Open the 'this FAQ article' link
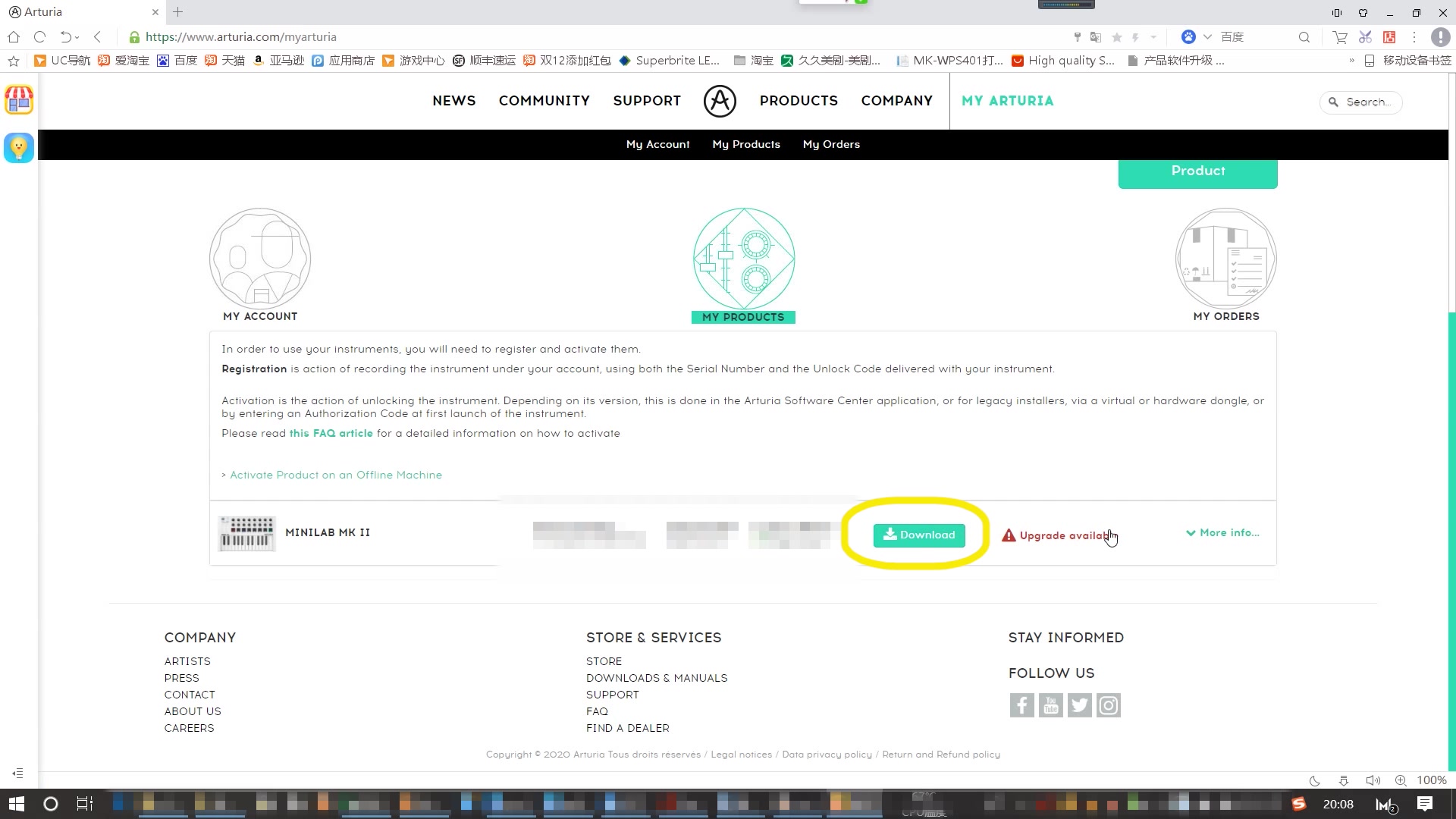Image resolution: width=1456 pixels, height=819 pixels. 331,433
